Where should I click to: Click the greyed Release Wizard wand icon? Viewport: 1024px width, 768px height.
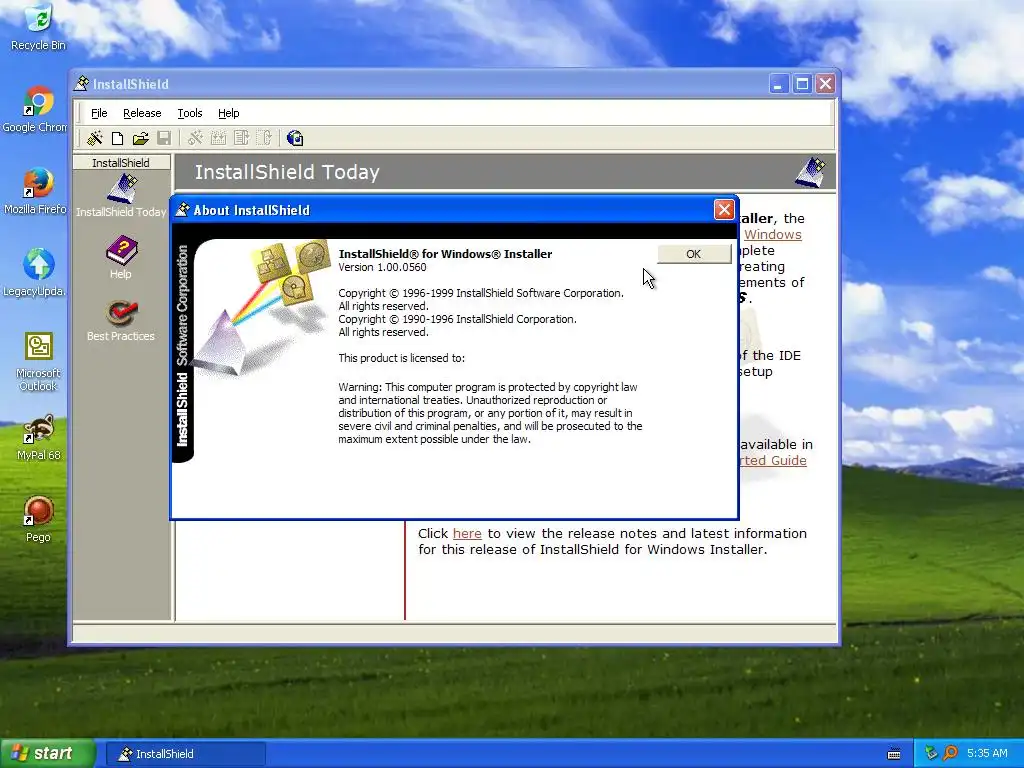click(x=195, y=138)
